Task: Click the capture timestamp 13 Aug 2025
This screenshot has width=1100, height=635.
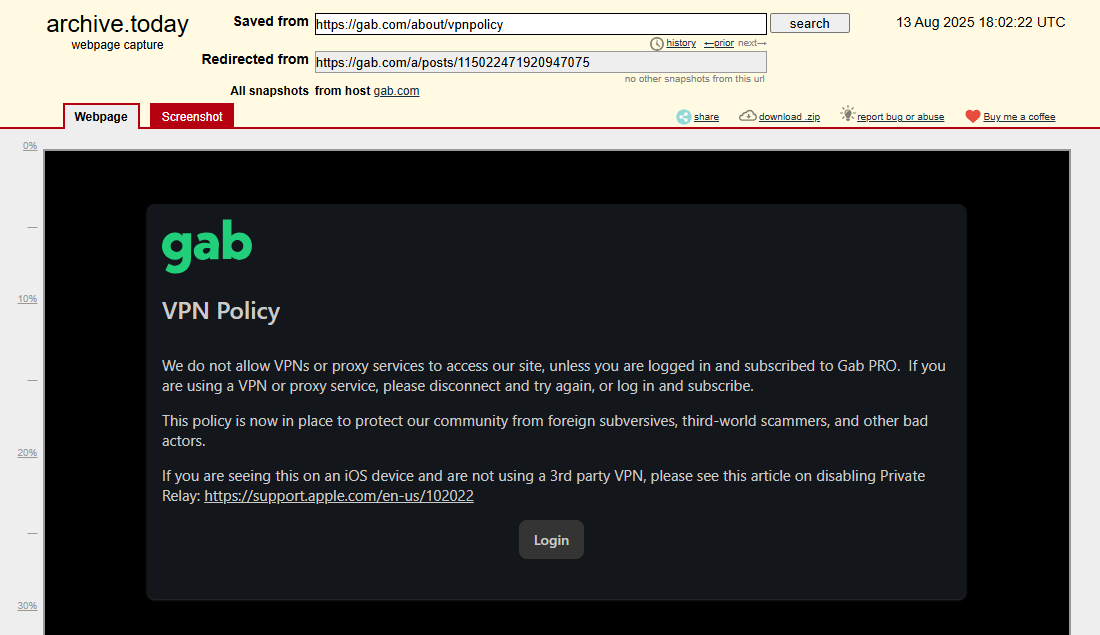Action: pos(981,22)
